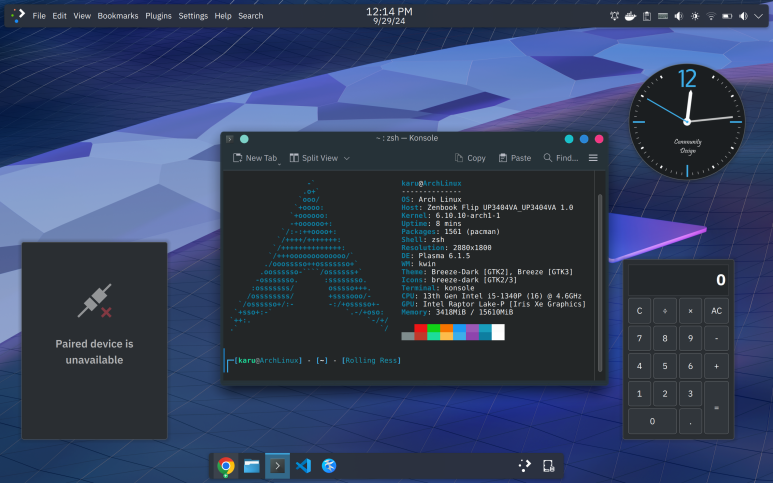Expand hidden system tray icons arrow
This screenshot has width=773, height=483.
(x=759, y=16)
